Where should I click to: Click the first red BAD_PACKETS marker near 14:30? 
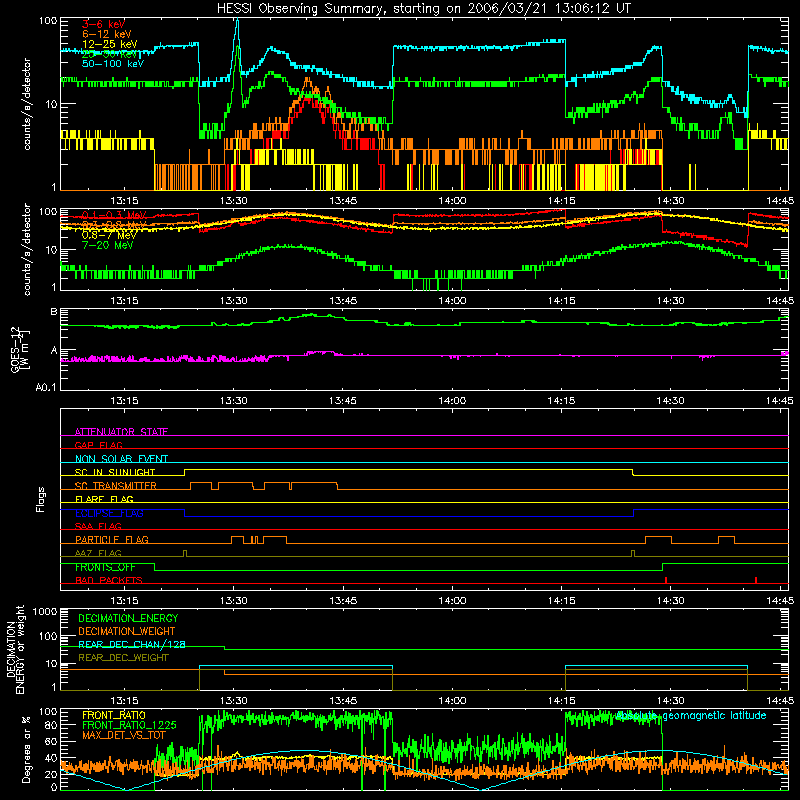(x=666, y=580)
